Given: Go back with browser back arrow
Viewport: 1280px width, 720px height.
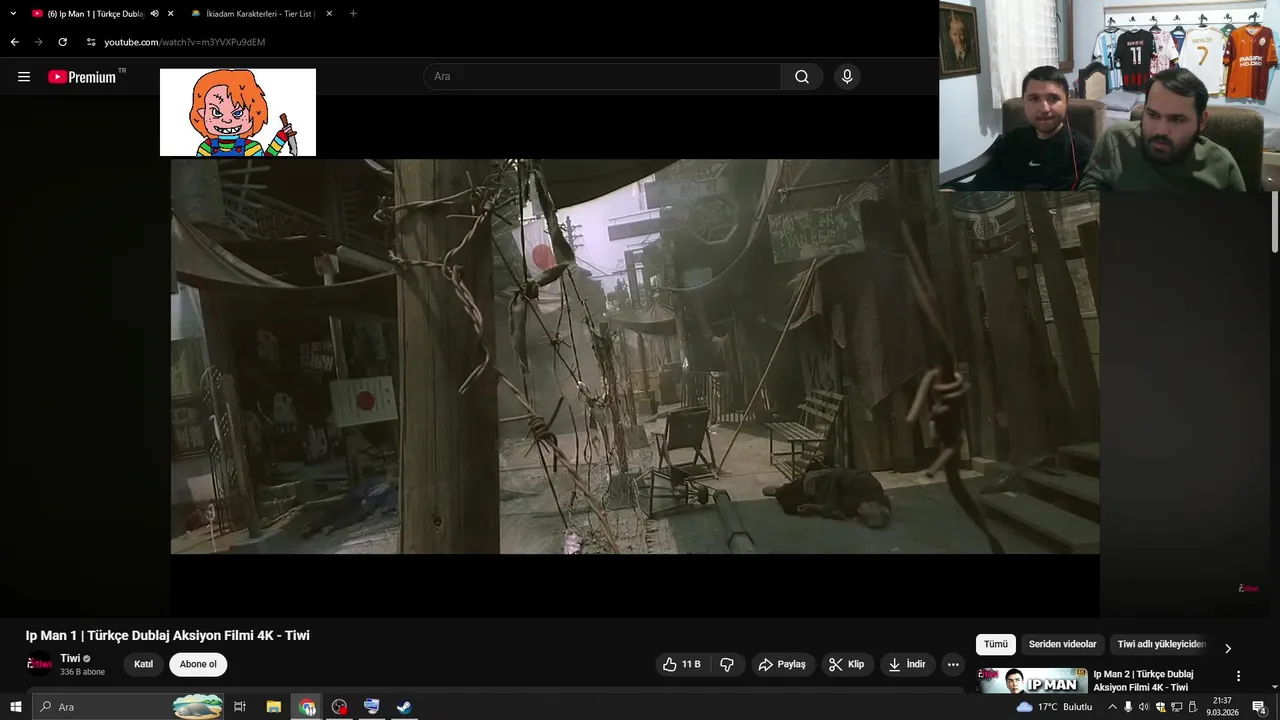Looking at the screenshot, I should click(x=14, y=42).
